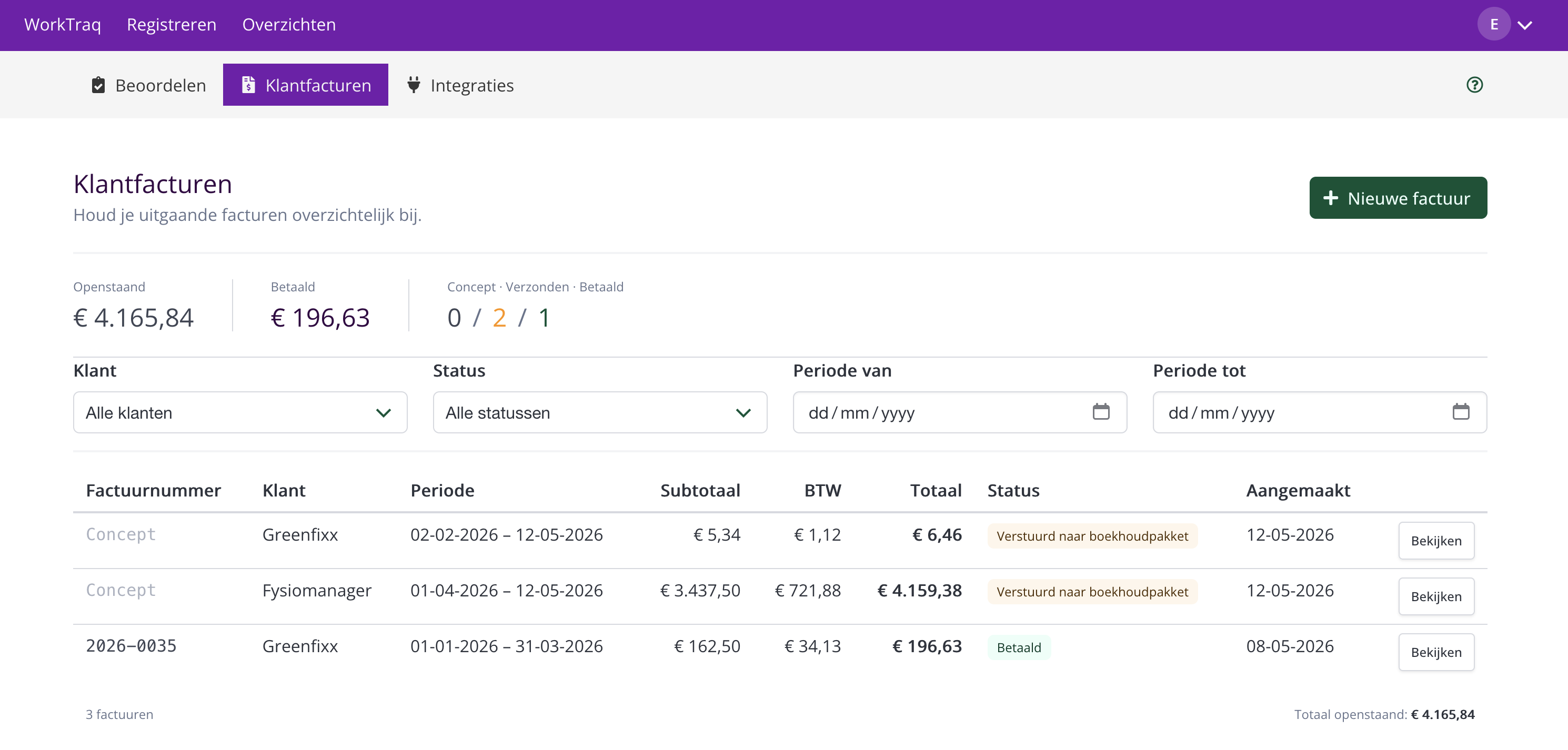This screenshot has height=750, width=1568.
Task: View invoice 2026-0035 via Bekijken
Action: (x=1436, y=652)
